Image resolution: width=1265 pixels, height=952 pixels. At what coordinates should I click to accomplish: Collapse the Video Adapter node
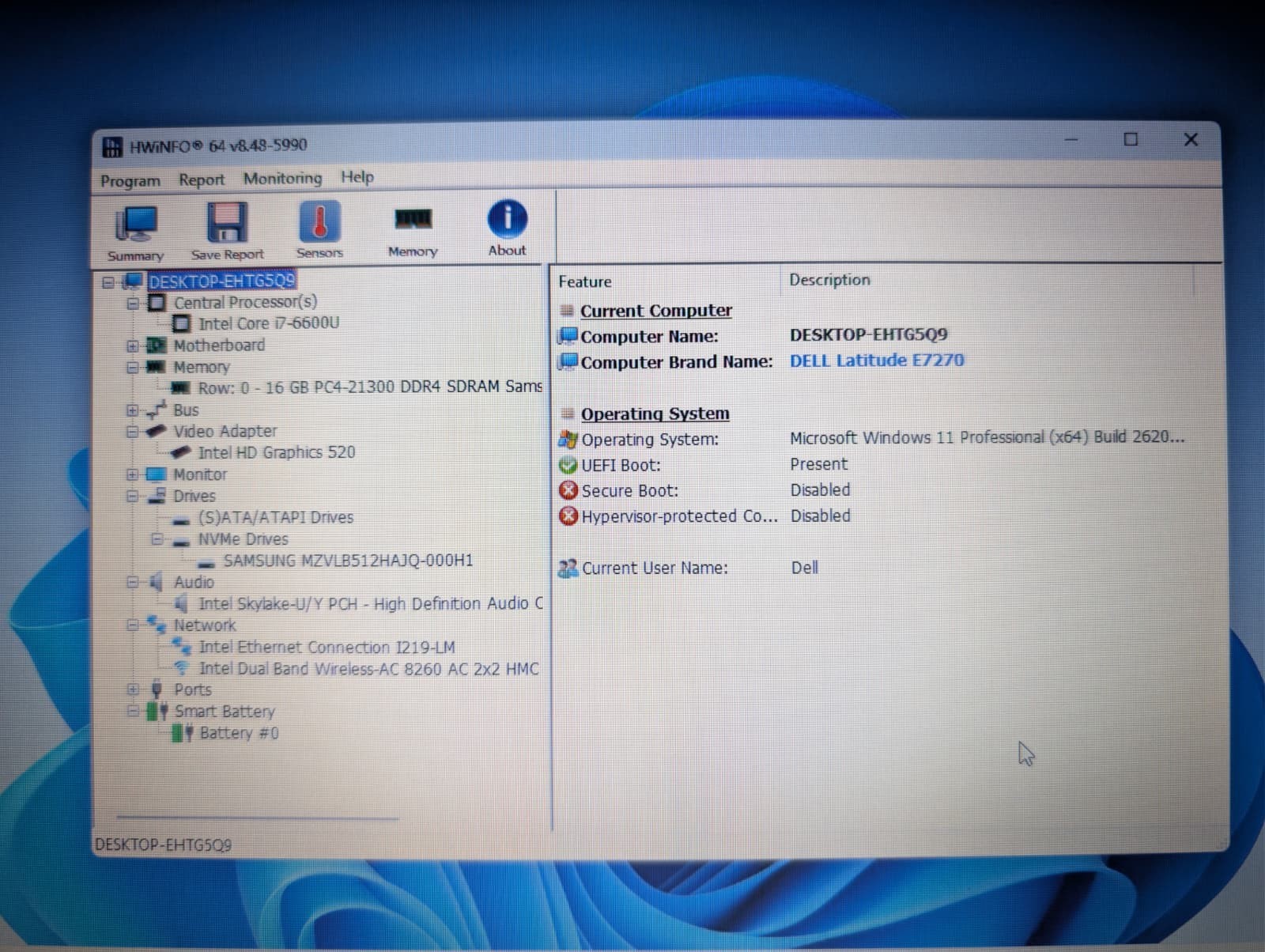tap(132, 432)
